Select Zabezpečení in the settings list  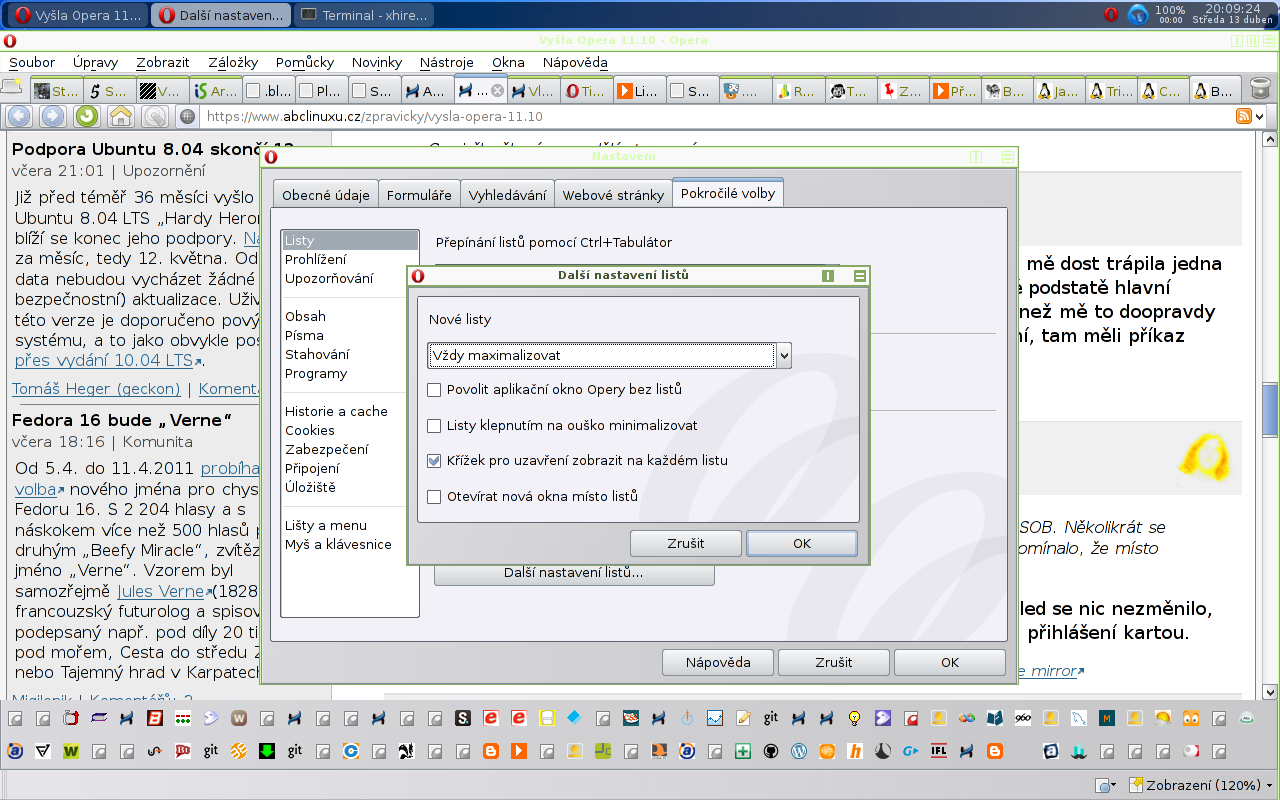point(326,449)
